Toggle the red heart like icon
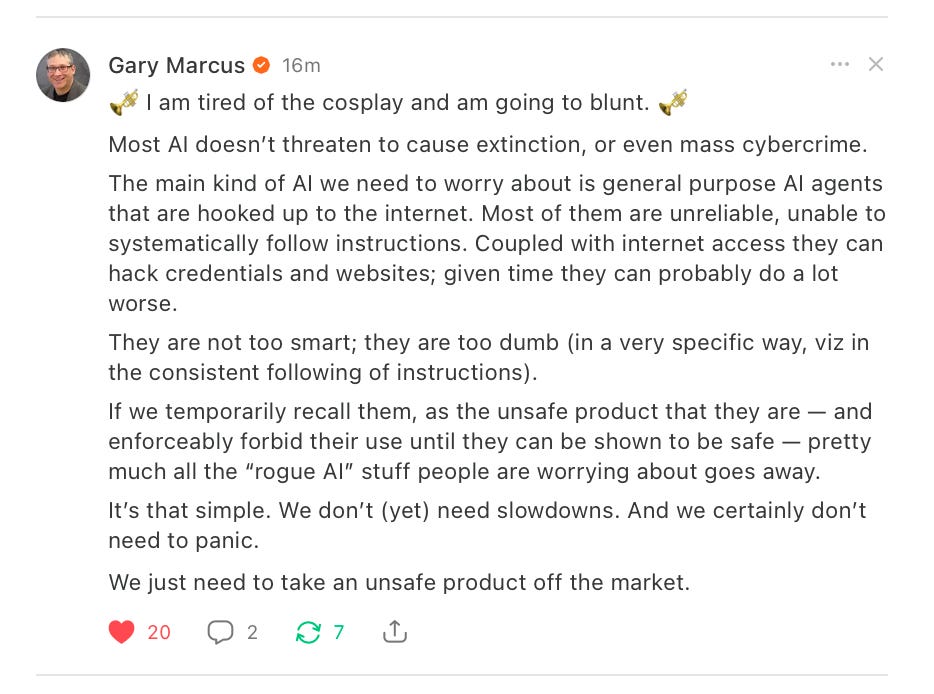 coord(122,631)
